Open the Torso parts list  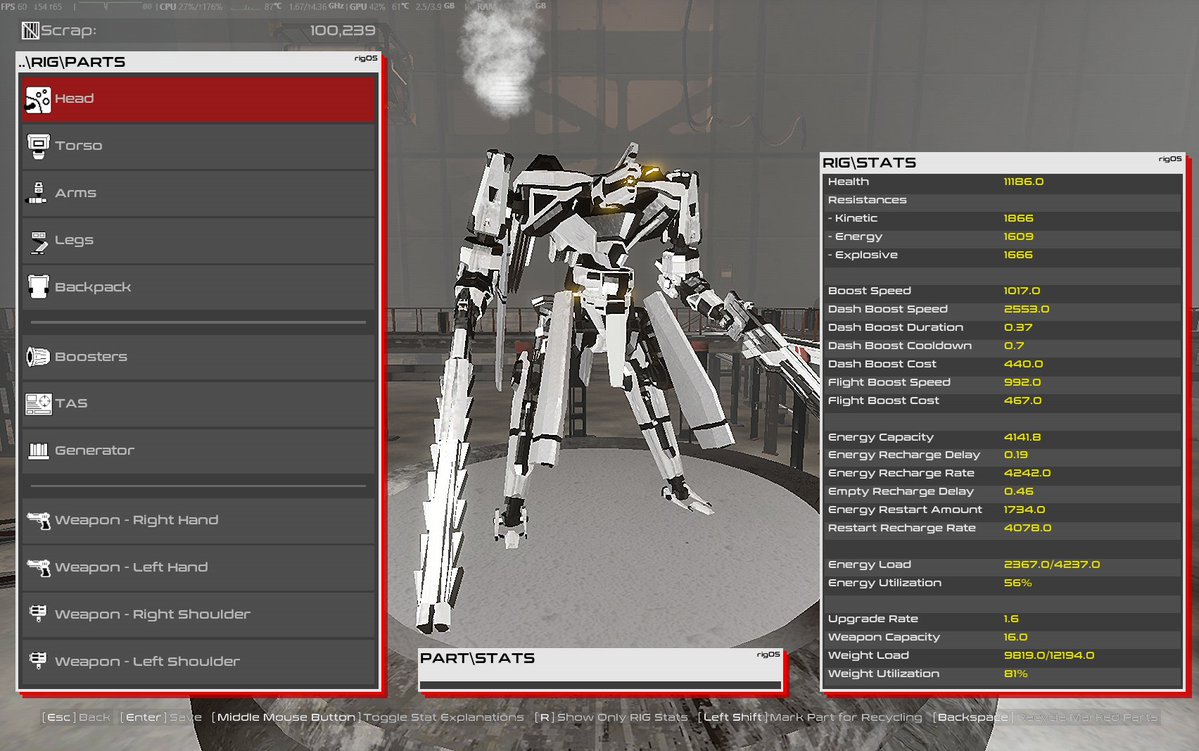[199, 146]
